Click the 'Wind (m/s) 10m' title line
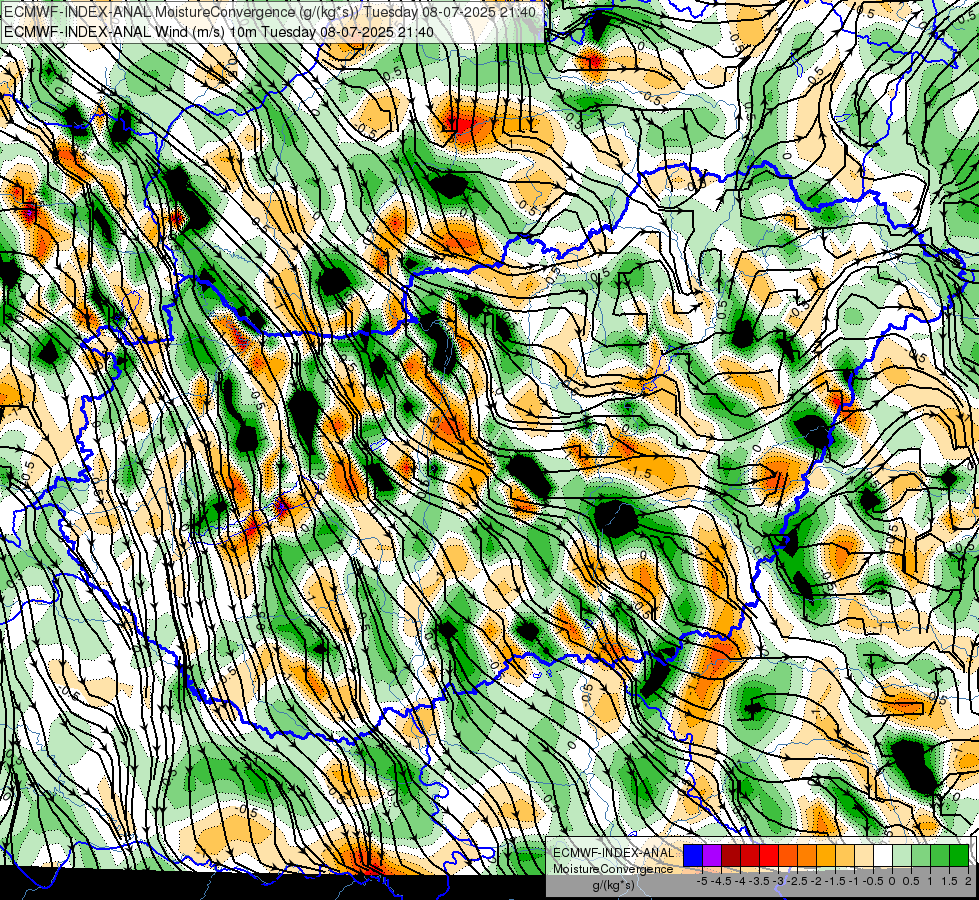Screen dimensions: 979x900 coord(218,31)
